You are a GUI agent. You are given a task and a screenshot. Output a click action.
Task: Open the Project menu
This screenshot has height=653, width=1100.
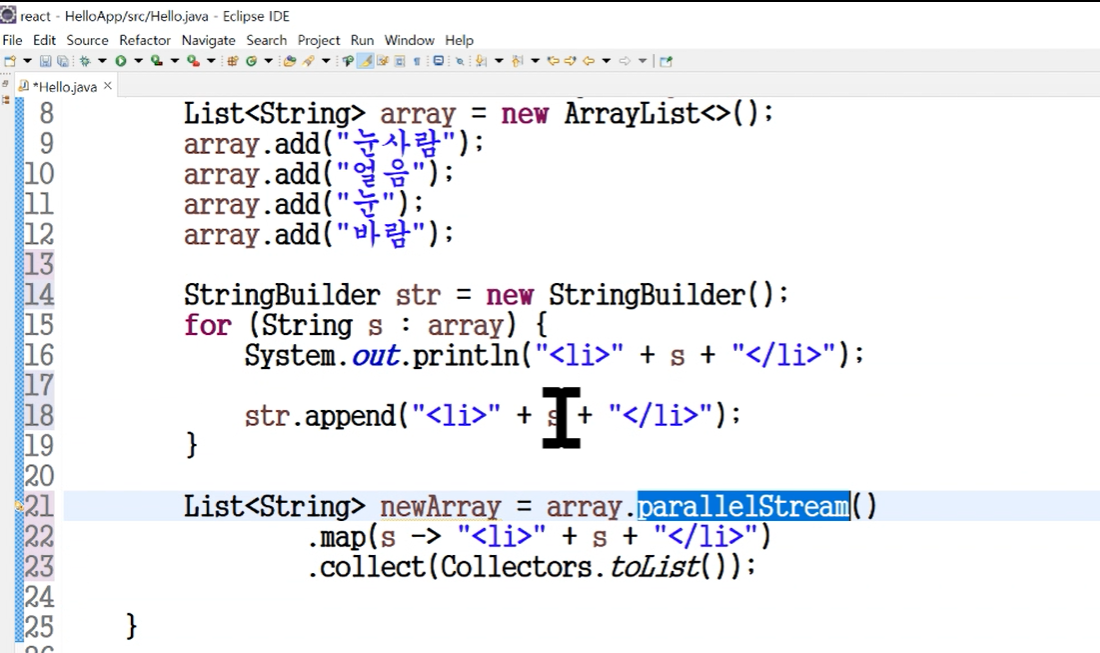[x=318, y=40]
